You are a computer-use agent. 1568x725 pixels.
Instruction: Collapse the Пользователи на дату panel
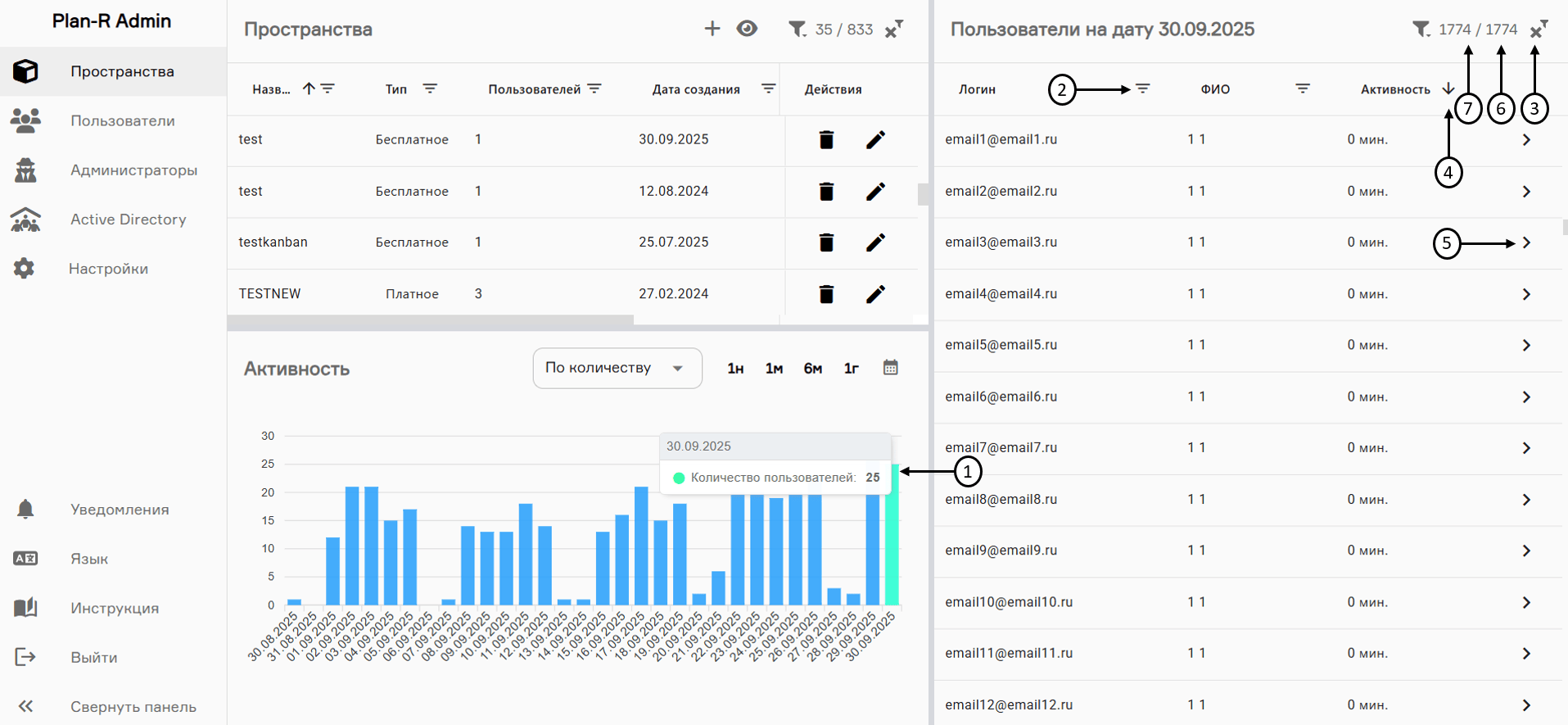point(1539,29)
